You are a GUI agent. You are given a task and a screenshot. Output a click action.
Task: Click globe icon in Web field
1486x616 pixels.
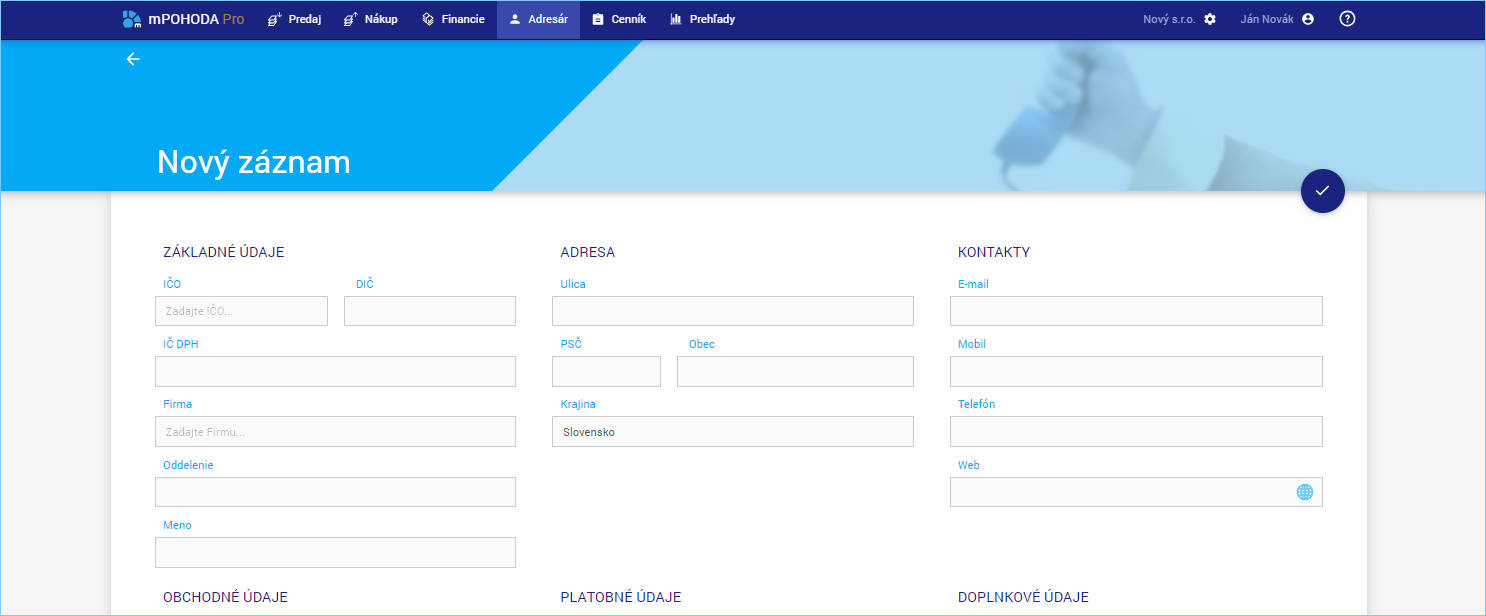[x=1304, y=492]
